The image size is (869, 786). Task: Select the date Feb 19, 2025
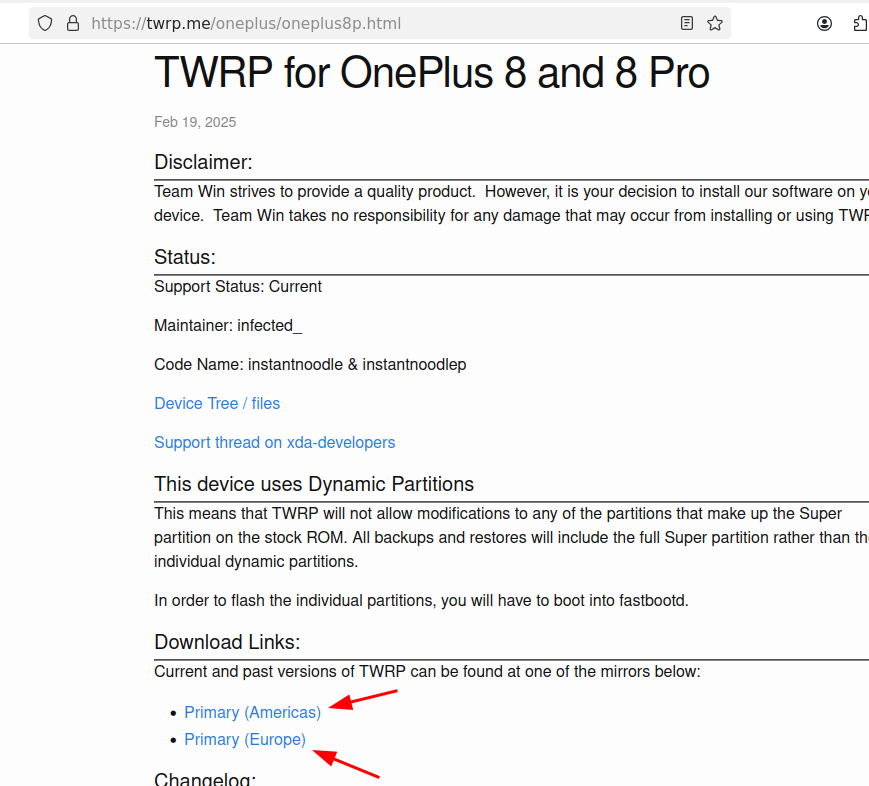coord(195,122)
